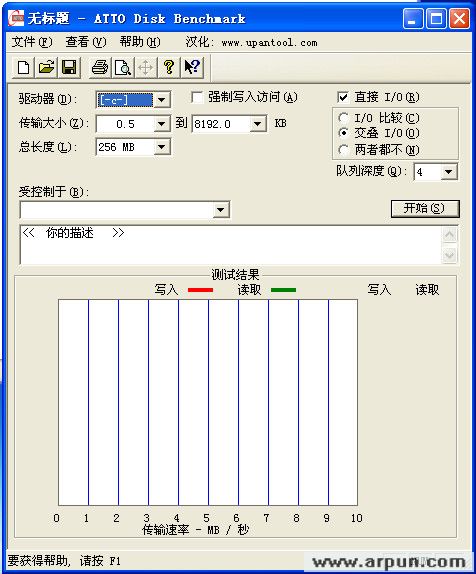Click the yellow question mark About icon

168,67
